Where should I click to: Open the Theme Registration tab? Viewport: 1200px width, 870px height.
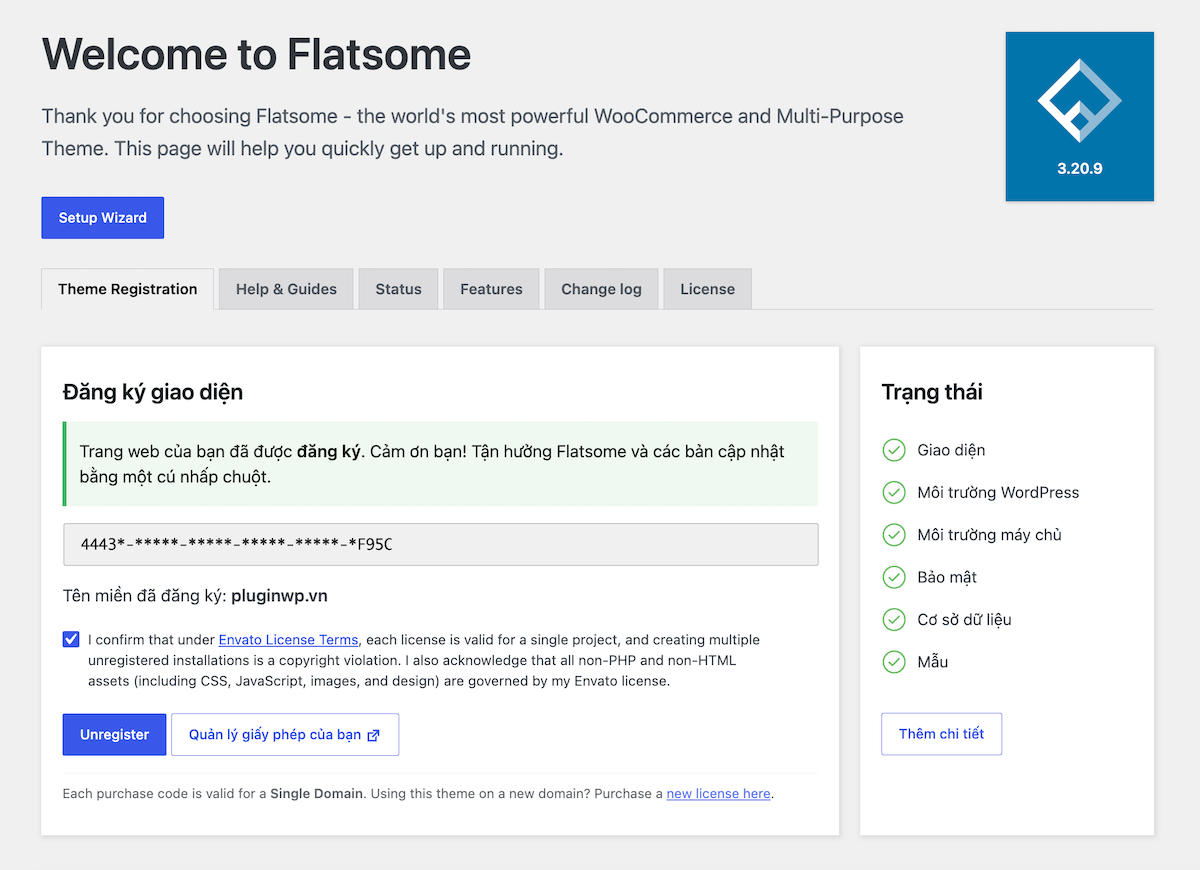pos(128,289)
